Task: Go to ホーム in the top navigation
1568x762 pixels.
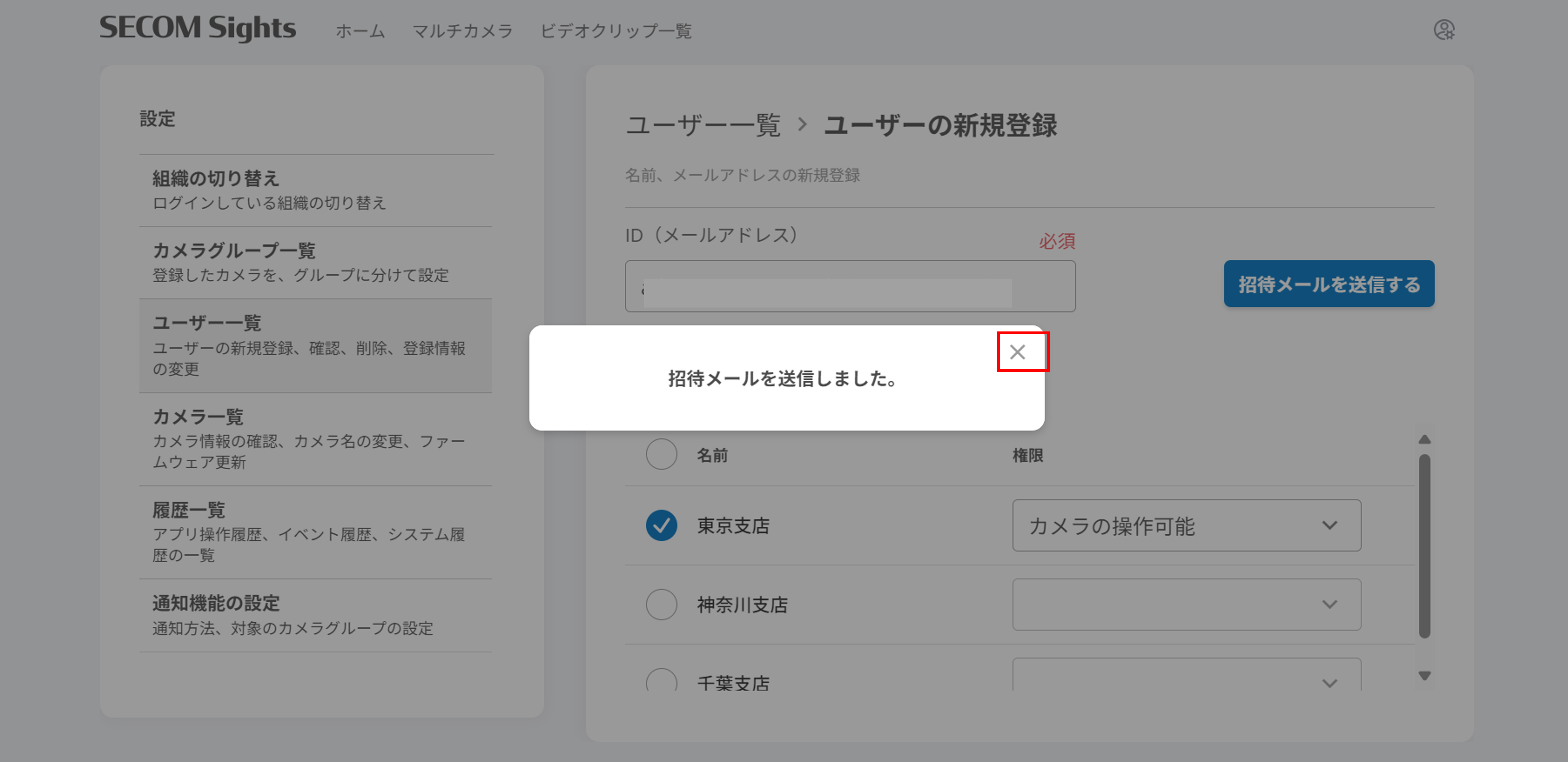Action: click(360, 30)
